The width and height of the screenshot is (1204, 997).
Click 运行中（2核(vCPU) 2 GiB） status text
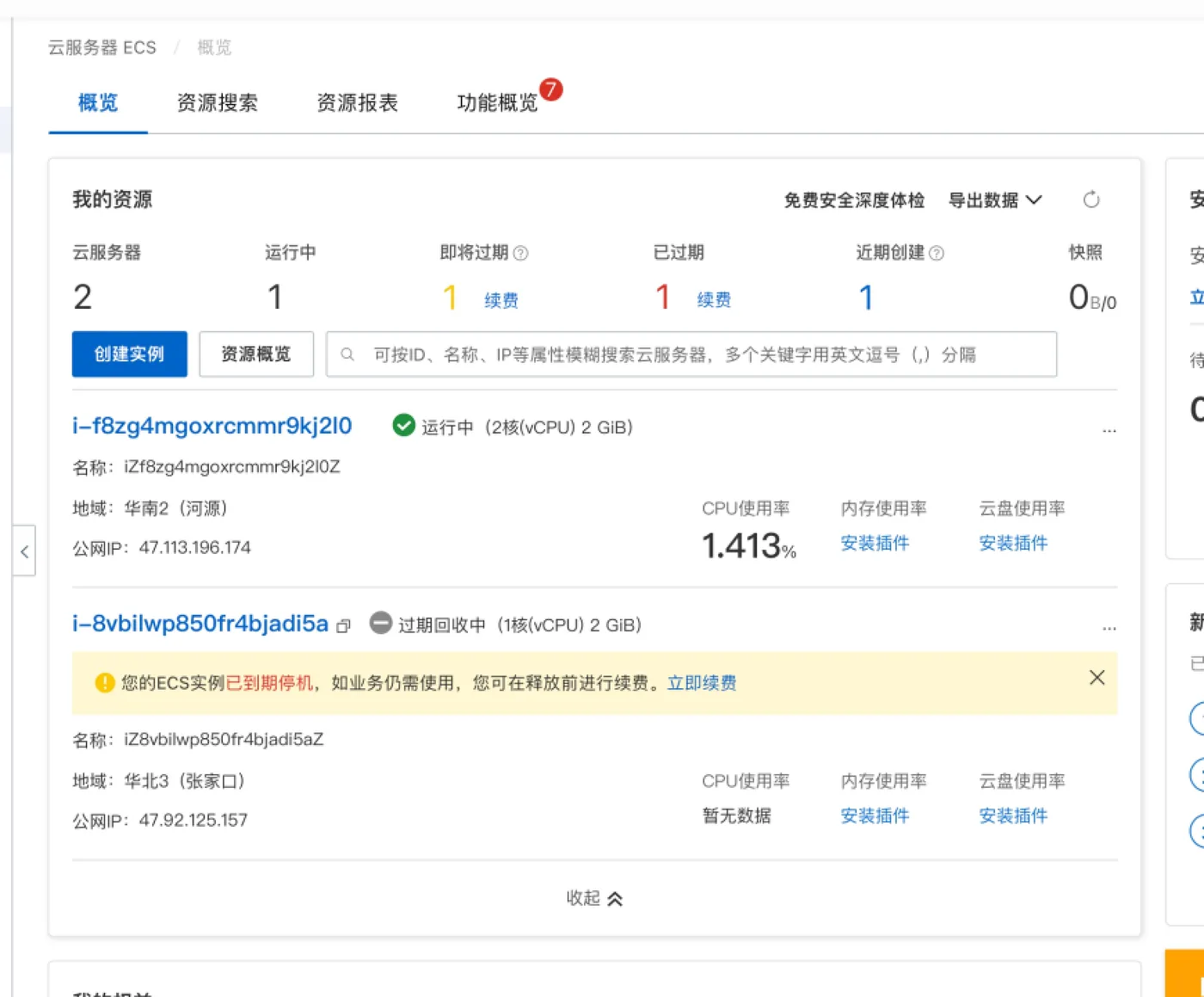pyautogui.click(x=527, y=428)
